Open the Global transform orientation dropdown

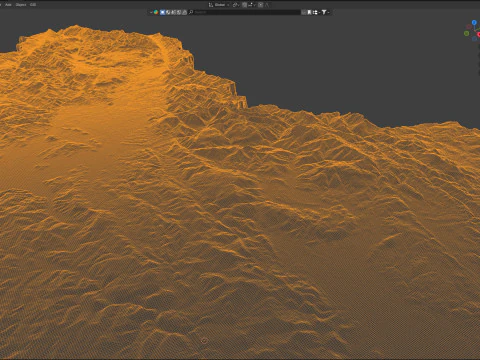coord(219,5)
